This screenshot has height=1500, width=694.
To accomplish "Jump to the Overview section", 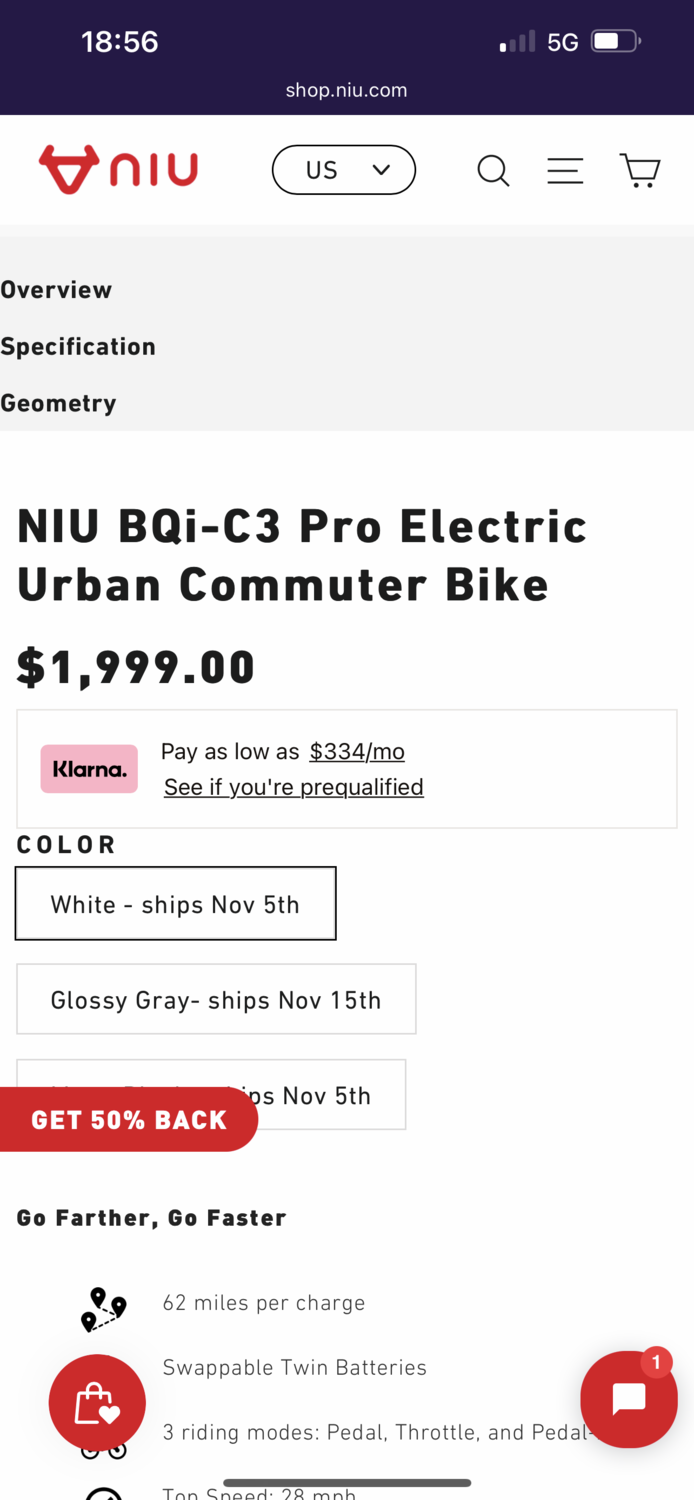I will point(56,290).
